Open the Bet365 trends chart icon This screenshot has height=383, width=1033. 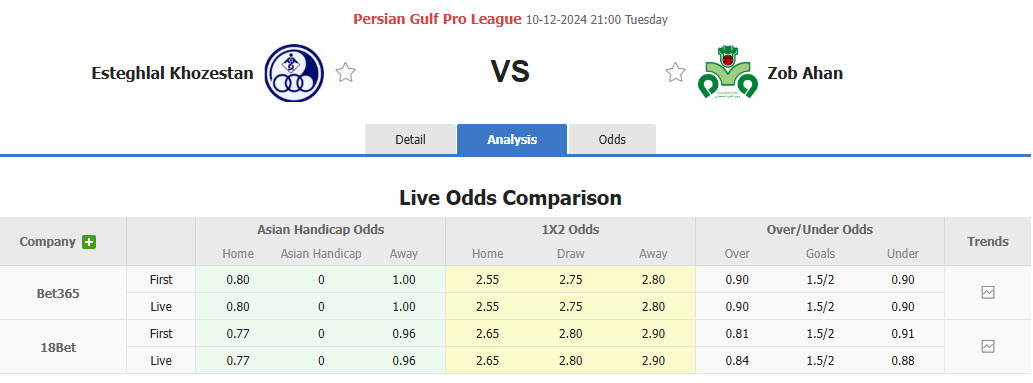[x=988, y=293]
